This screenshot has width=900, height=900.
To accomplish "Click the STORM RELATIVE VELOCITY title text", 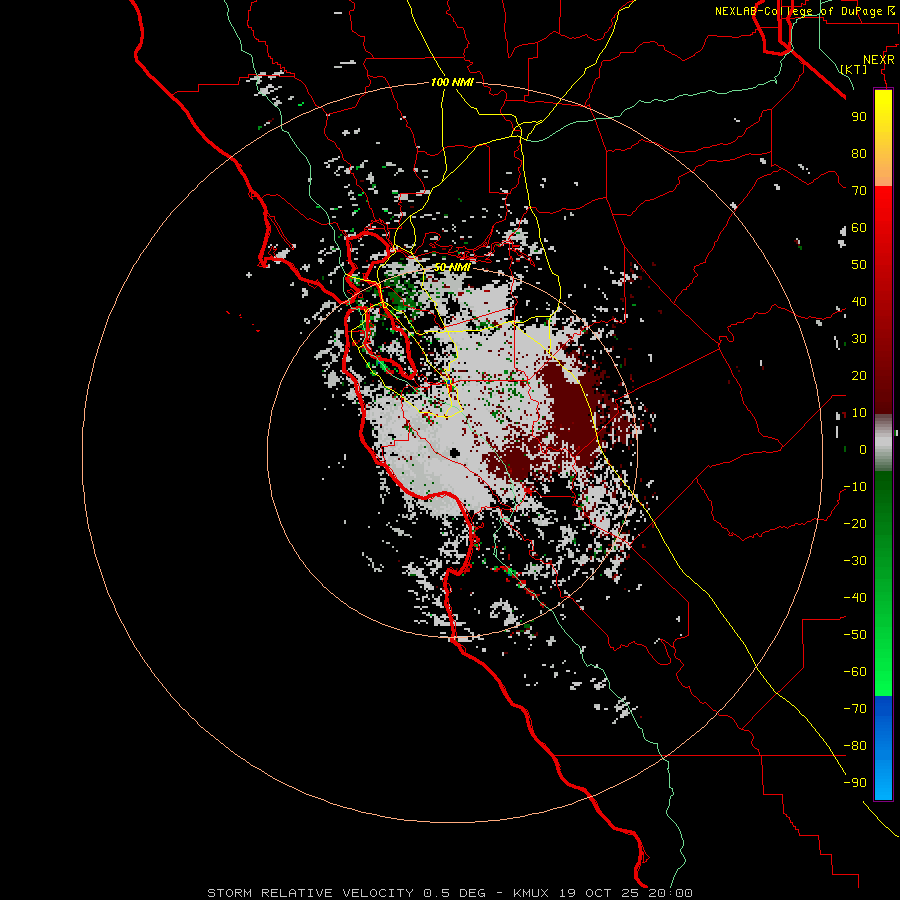I will pos(311,893).
